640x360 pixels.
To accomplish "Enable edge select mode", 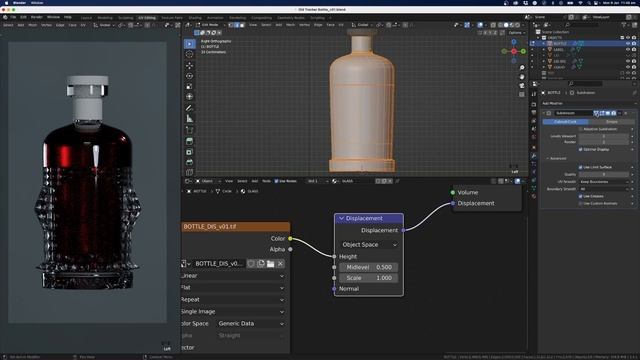I will 237,25.
